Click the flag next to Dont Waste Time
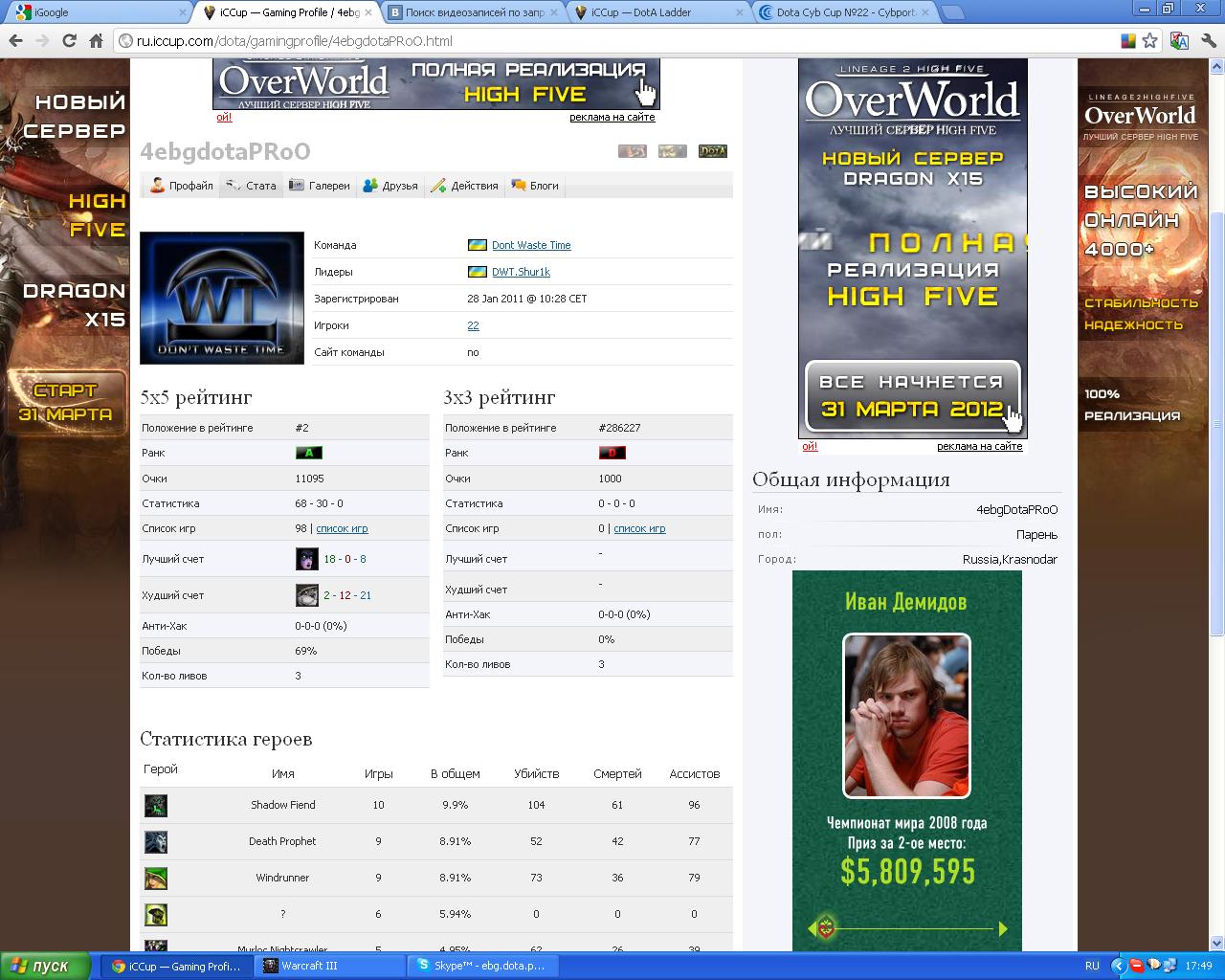 click(477, 245)
